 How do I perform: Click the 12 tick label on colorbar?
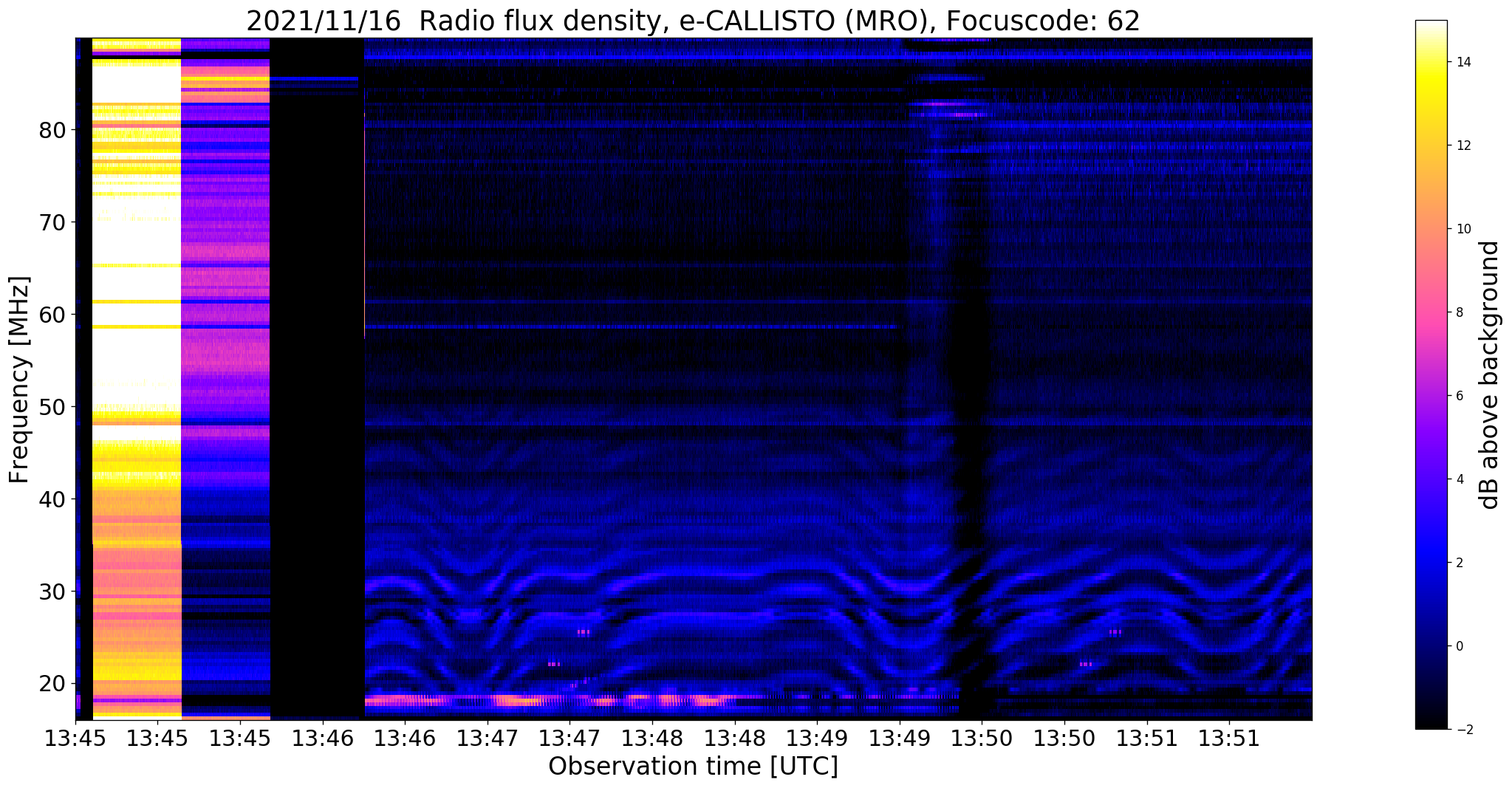pos(1463,146)
